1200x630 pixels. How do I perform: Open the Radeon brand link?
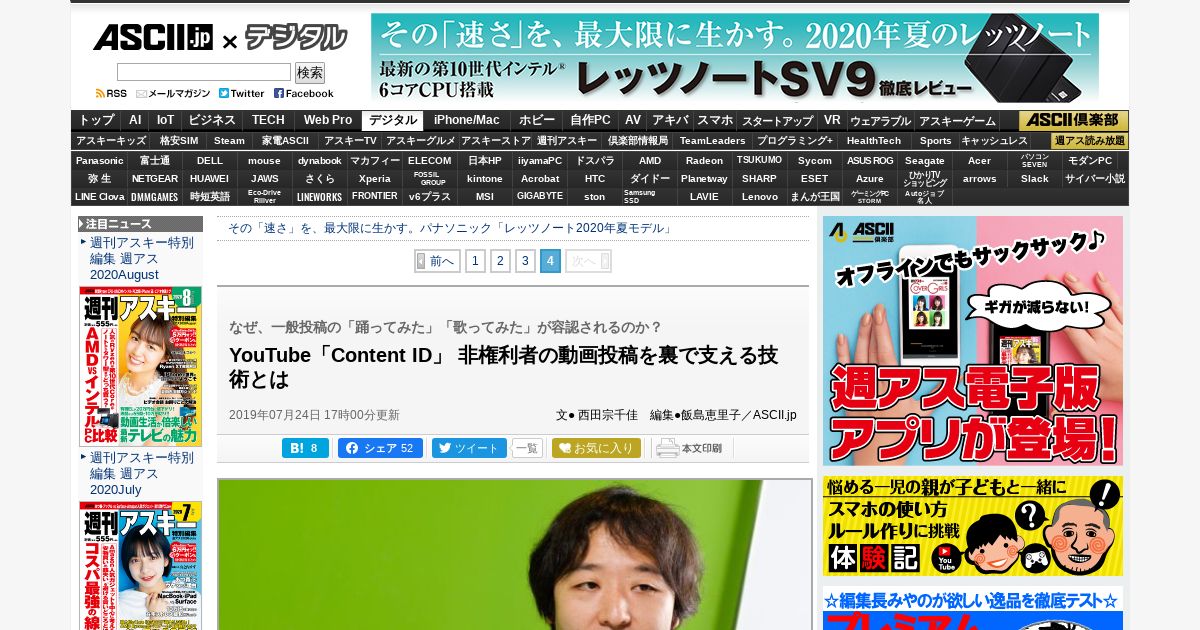[705, 160]
